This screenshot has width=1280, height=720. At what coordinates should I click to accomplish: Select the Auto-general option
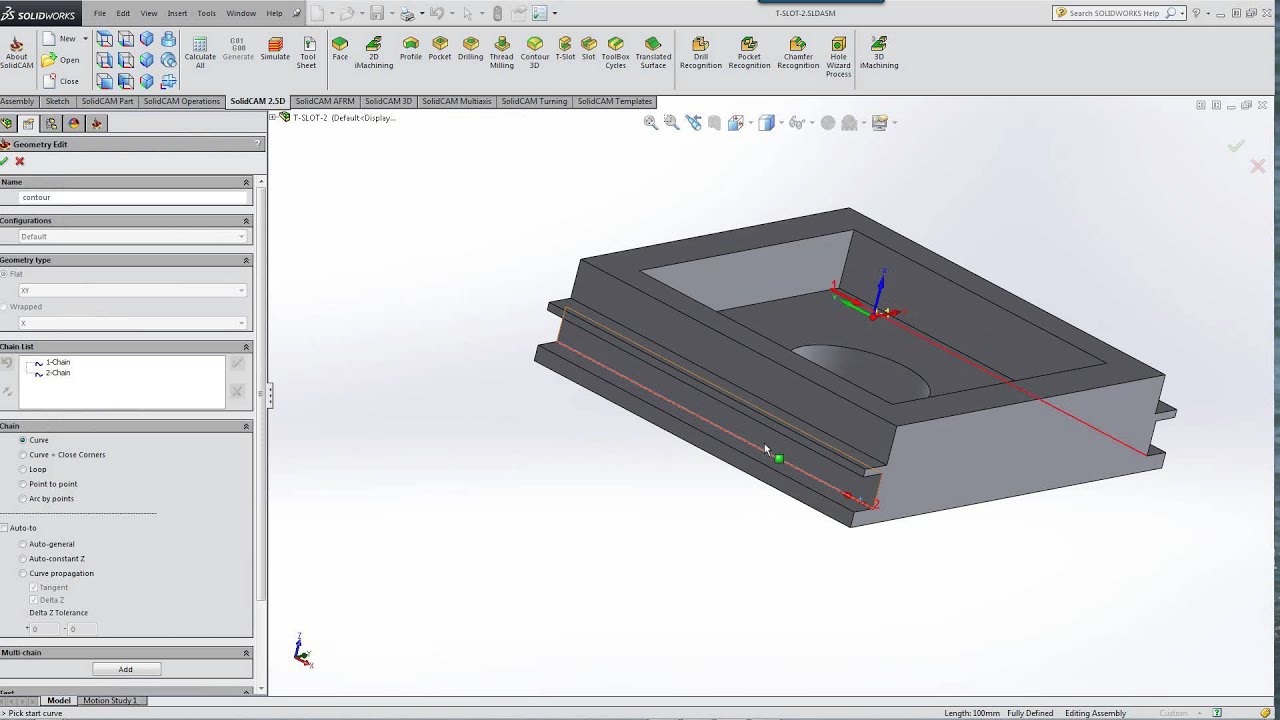[23, 544]
